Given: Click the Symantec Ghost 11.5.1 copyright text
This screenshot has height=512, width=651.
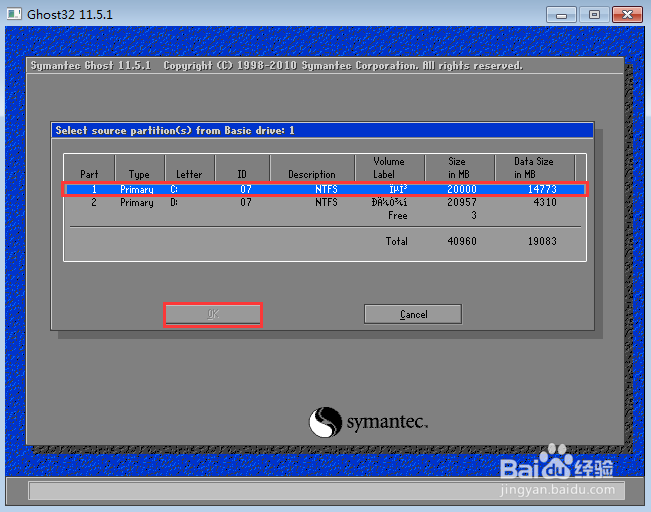Looking at the screenshot, I should pos(277,66).
